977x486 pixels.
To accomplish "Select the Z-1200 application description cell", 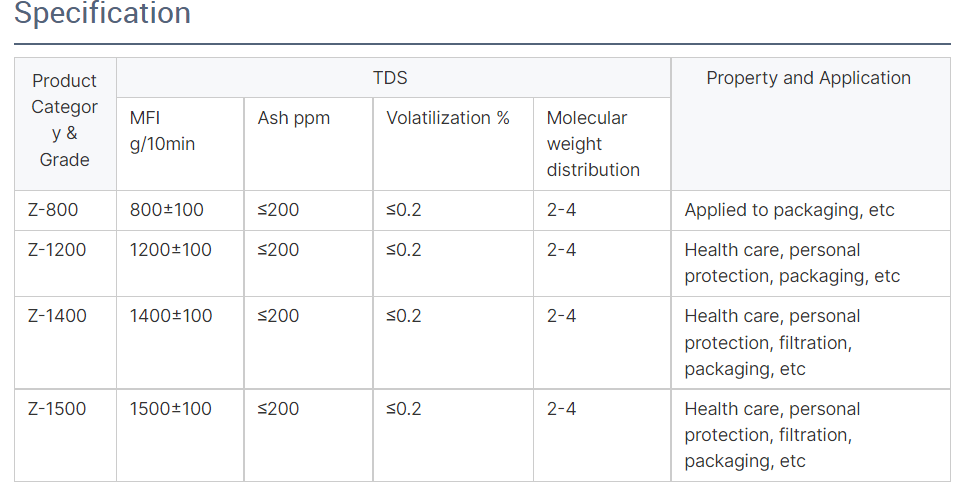I will pos(811,264).
